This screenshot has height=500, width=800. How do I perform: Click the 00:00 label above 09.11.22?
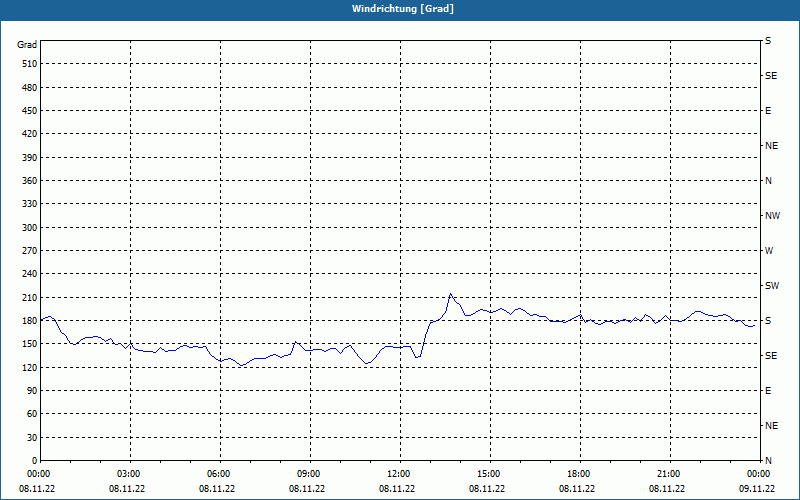coord(760,474)
